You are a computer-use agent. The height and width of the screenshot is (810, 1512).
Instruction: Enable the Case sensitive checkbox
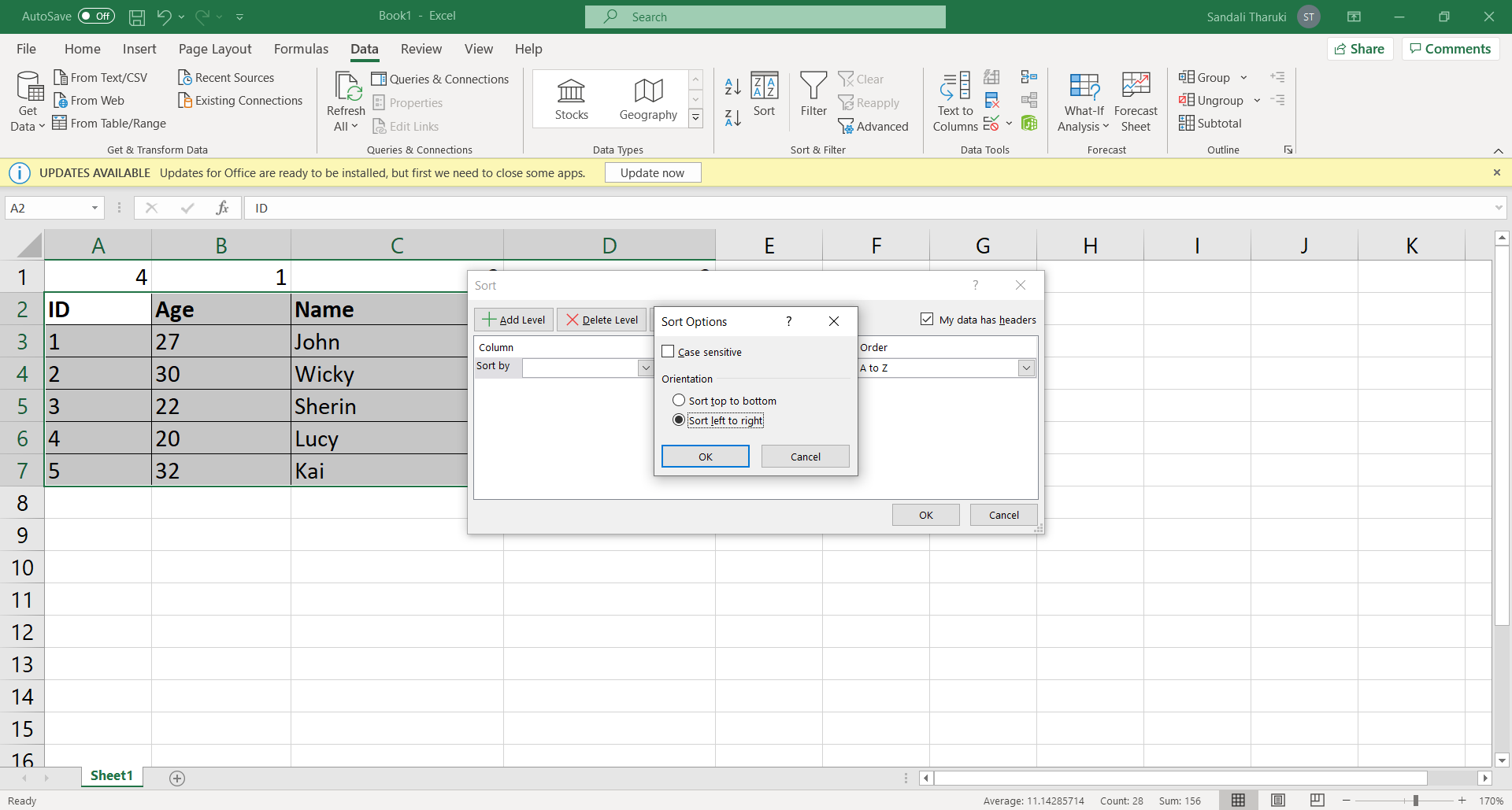668,351
